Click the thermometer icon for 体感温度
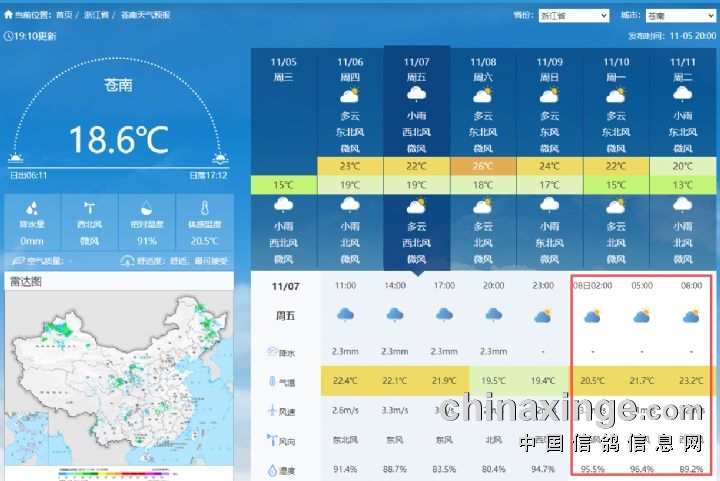The height and width of the screenshot is (481, 720). coord(204,208)
